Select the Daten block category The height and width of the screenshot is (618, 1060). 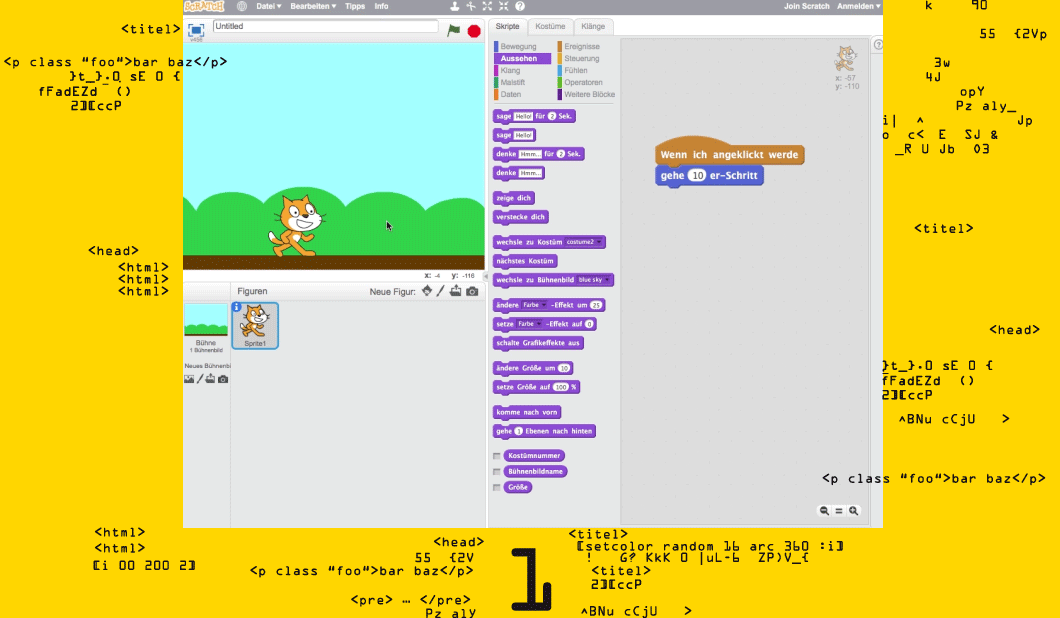tap(510, 95)
